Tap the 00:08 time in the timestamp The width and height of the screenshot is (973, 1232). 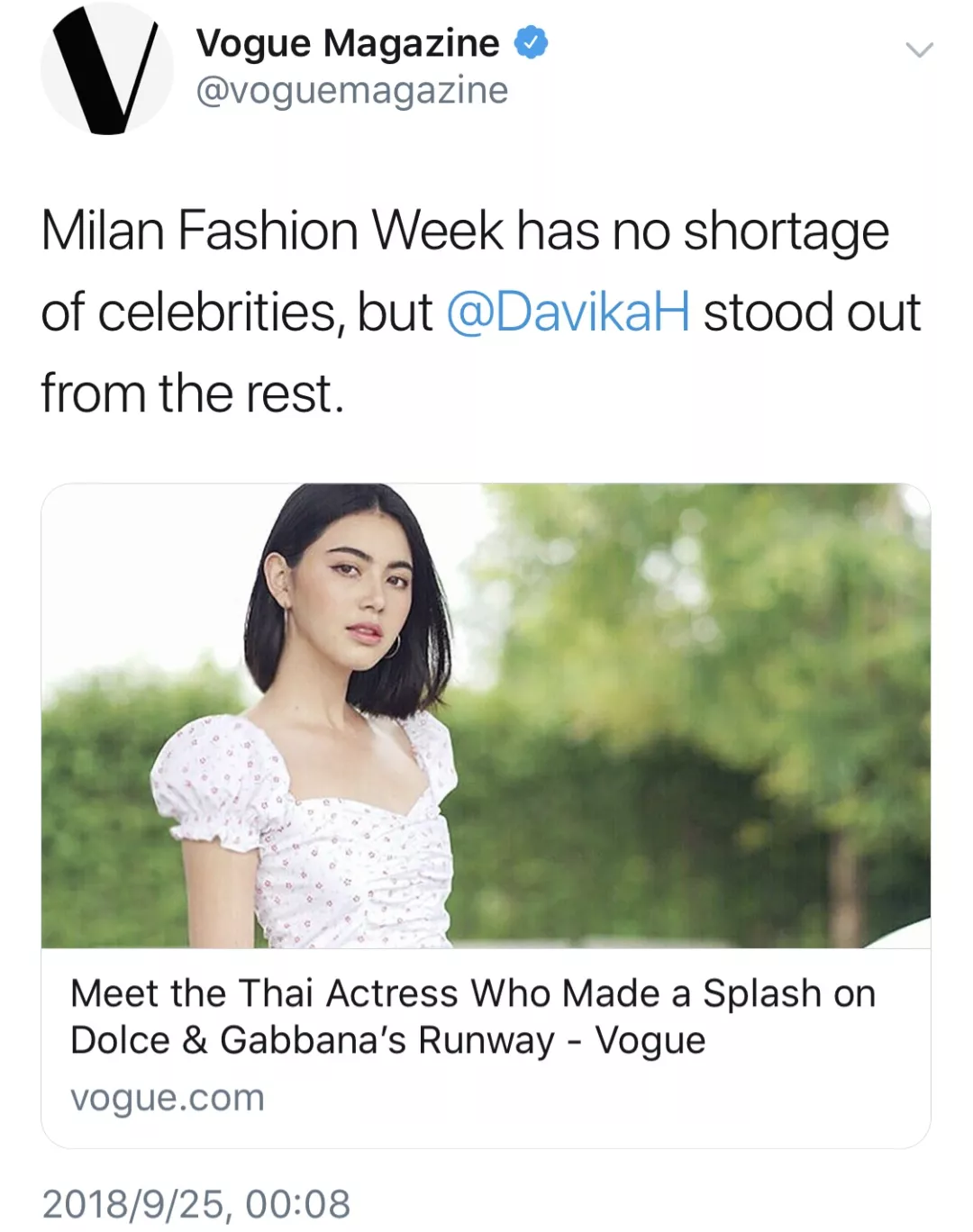pos(297,1204)
